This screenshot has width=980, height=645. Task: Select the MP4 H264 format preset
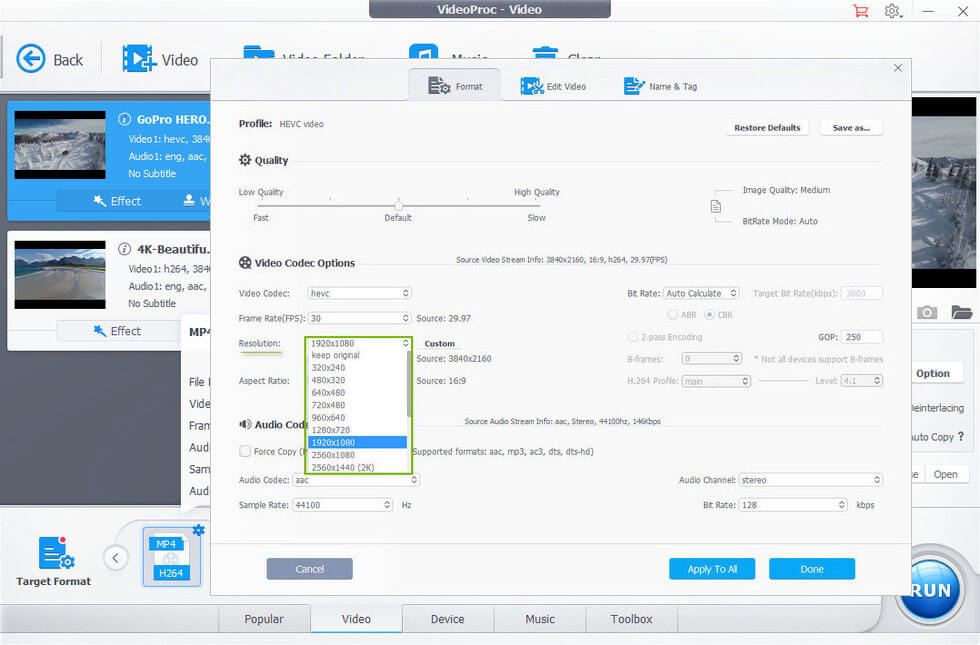pos(171,558)
